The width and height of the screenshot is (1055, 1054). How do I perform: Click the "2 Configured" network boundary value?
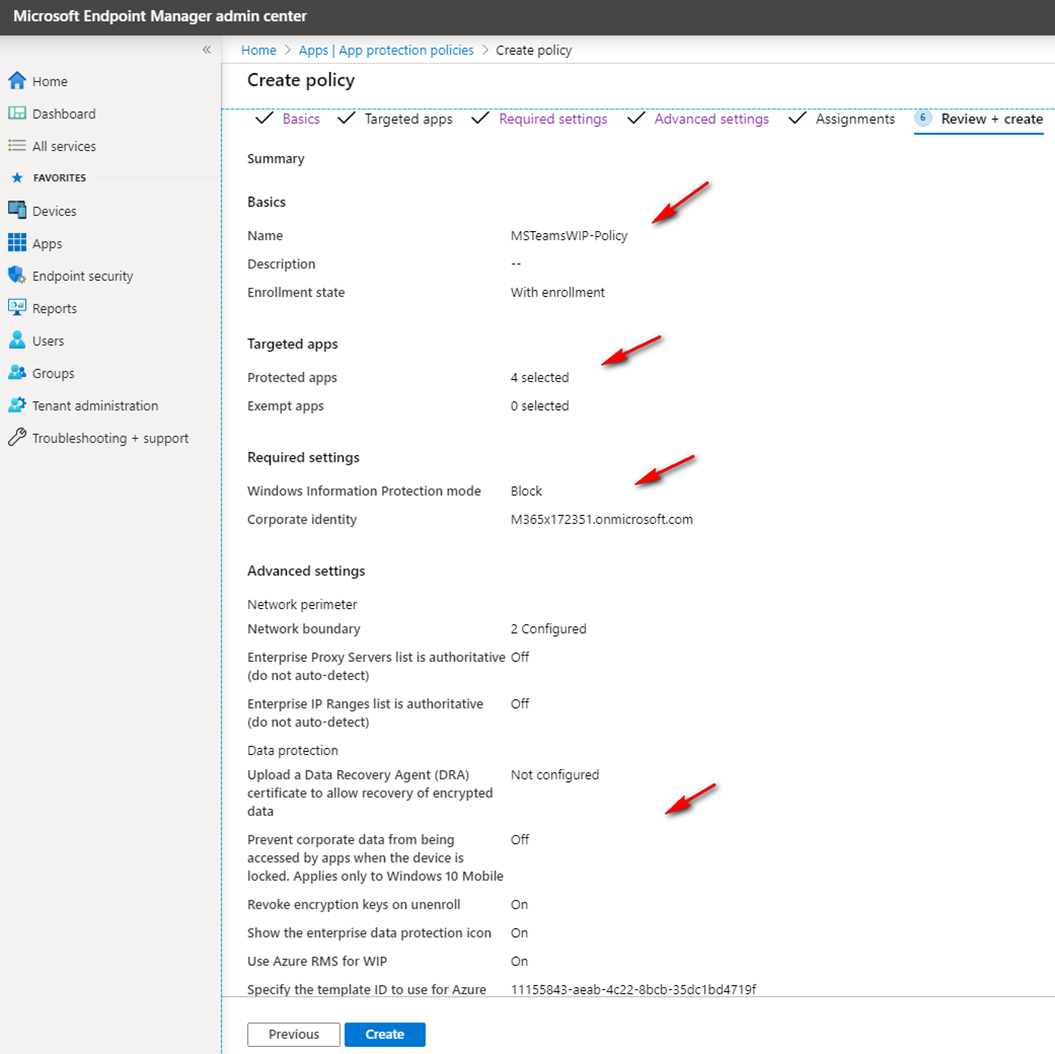coord(548,629)
